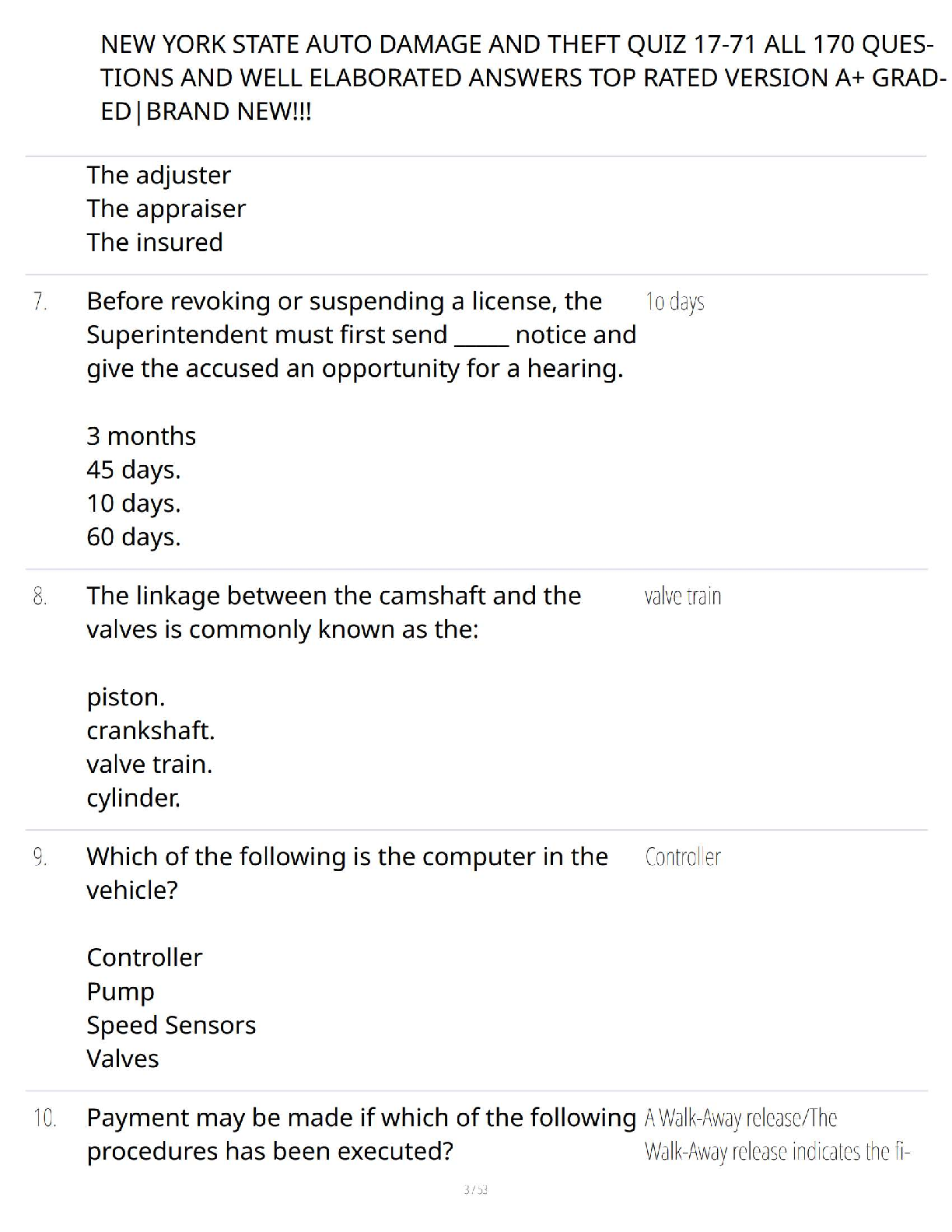Click question number 8

pyautogui.click(x=40, y=596)
